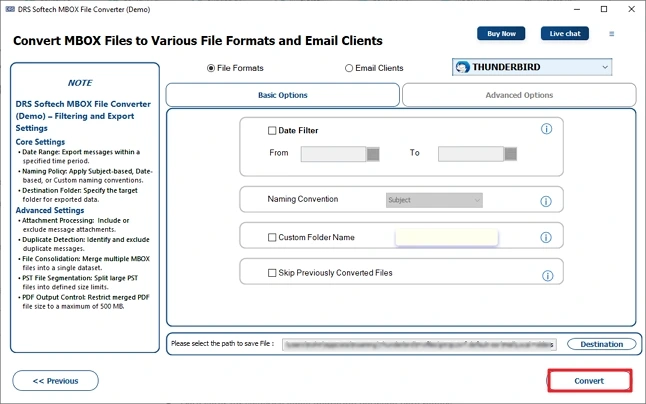The image size is (646, 404).
Task: Go back with the << Previous button
Action: point(56,381)
